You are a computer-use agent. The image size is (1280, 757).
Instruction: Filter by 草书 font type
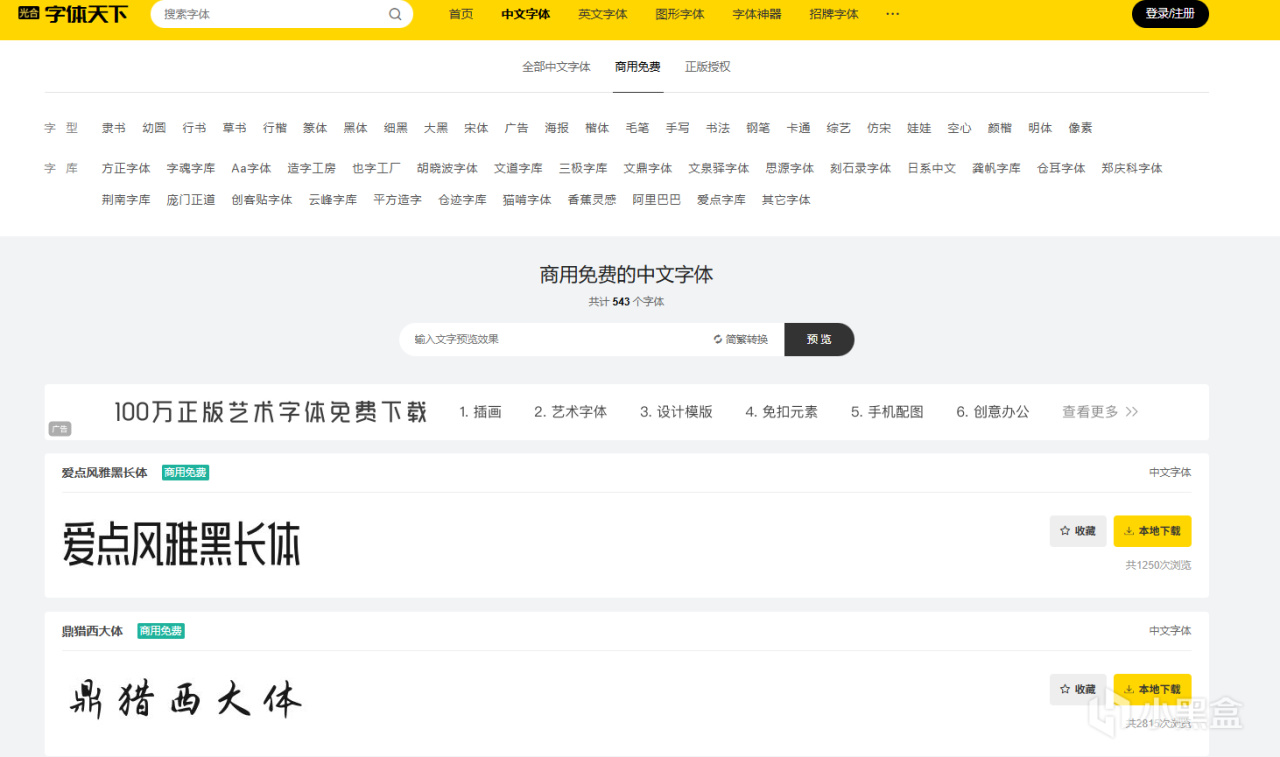[235, 128]
